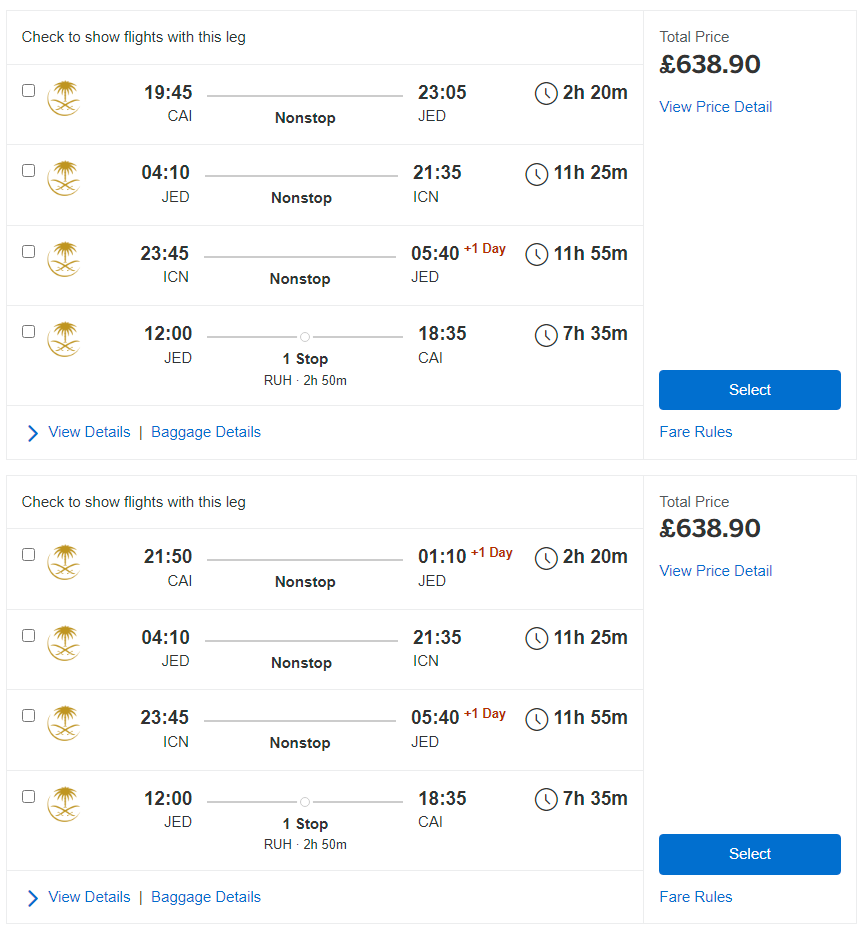Expand the first itinerary's View Details chevron

pos(33,433)
